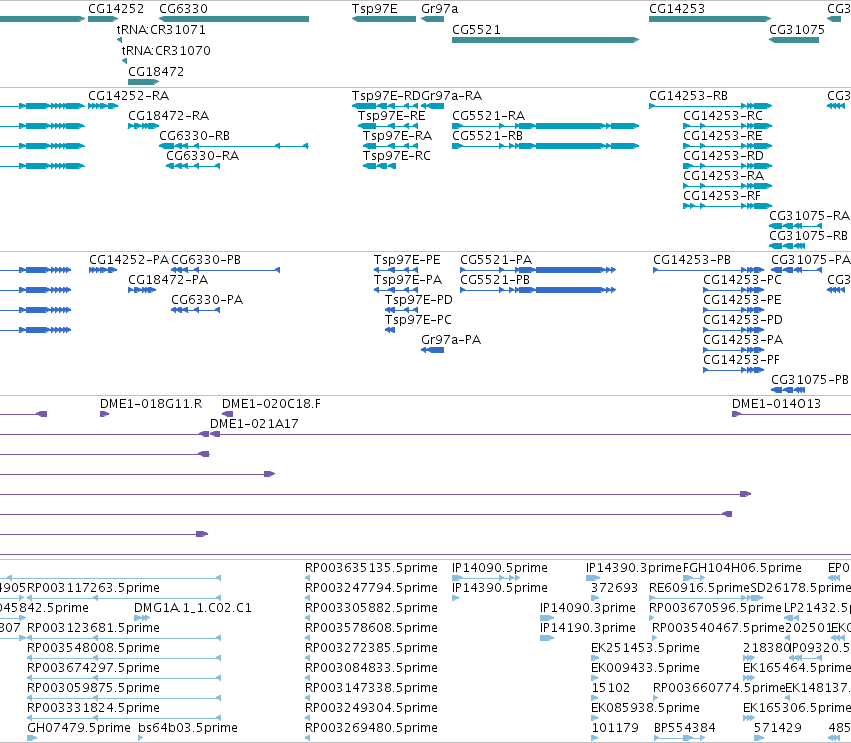Click EST IP14190.3prime label
The image size is (851, 743).
588,628
